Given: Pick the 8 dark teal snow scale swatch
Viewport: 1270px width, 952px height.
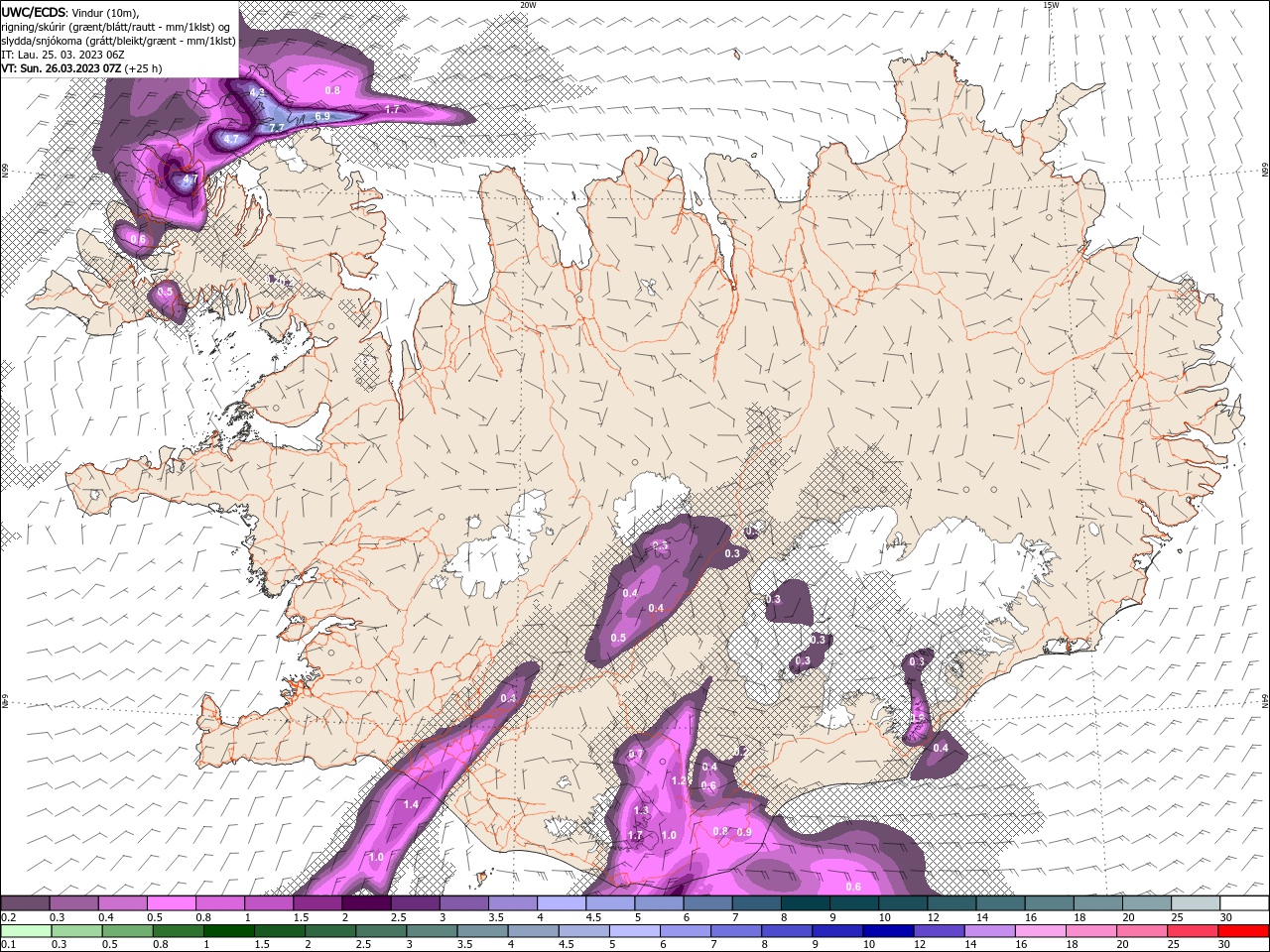Looking at the screenshot, I should (806, 903).
